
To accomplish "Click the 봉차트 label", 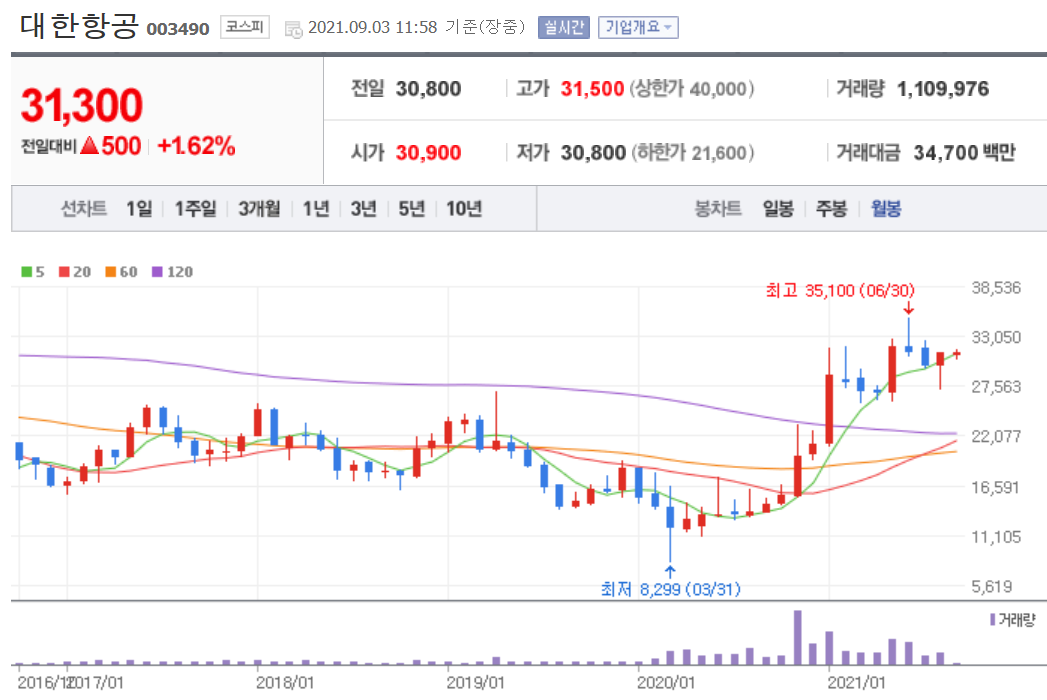I will [718, 209].
